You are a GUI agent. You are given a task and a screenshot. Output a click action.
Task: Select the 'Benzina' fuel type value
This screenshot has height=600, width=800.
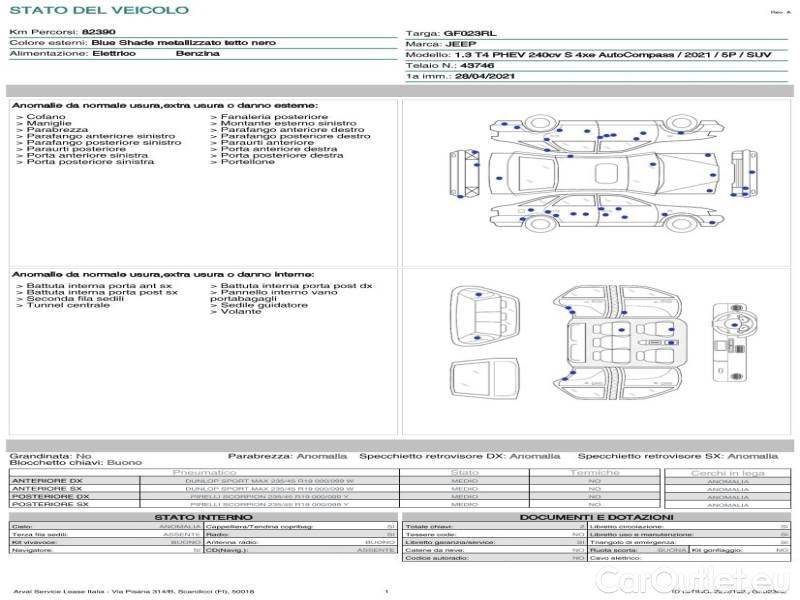[197, 54]
